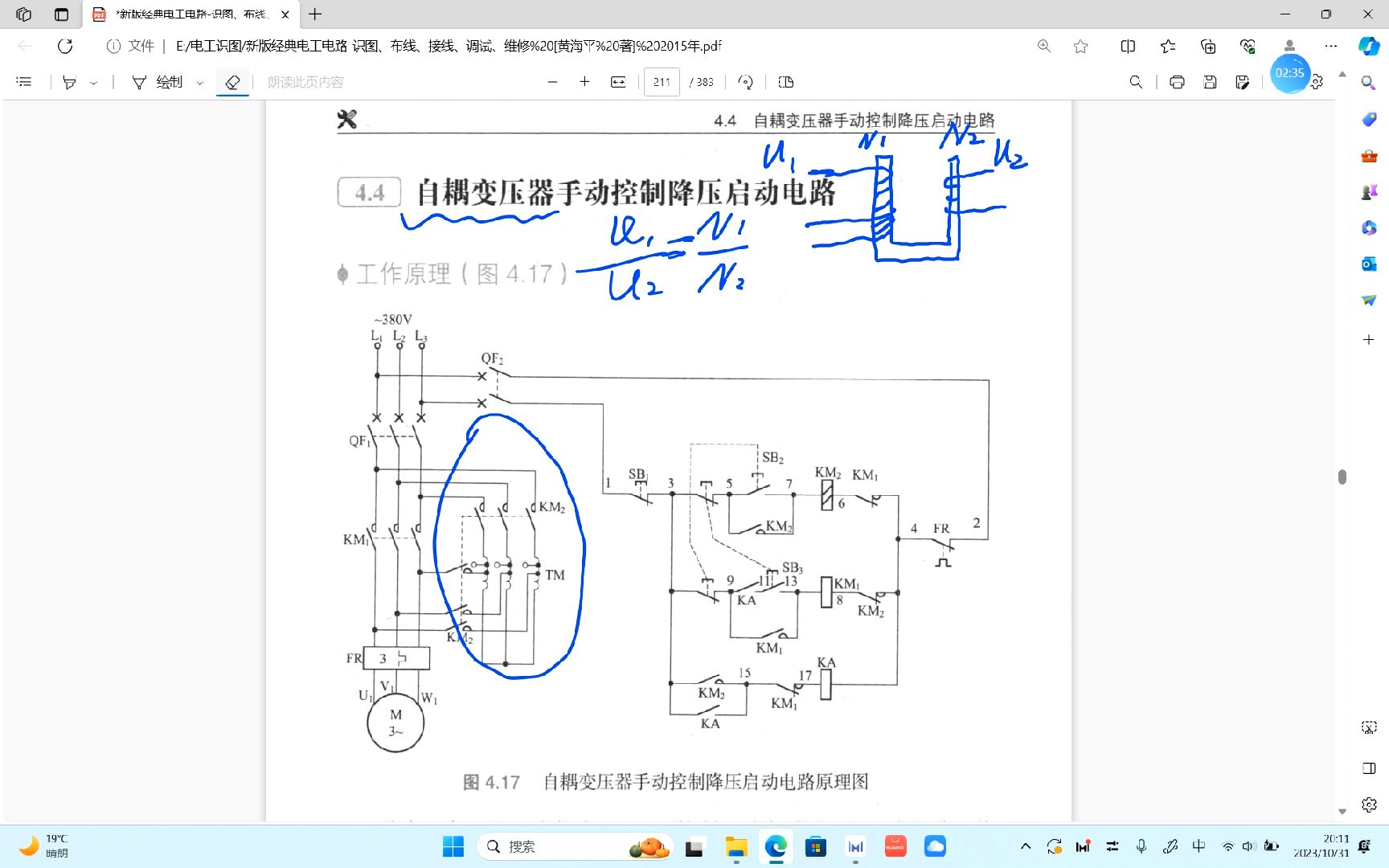Open search within the PDF document
The width and height of the screenshot is (1389, 868).
[x=1136, y=81]
